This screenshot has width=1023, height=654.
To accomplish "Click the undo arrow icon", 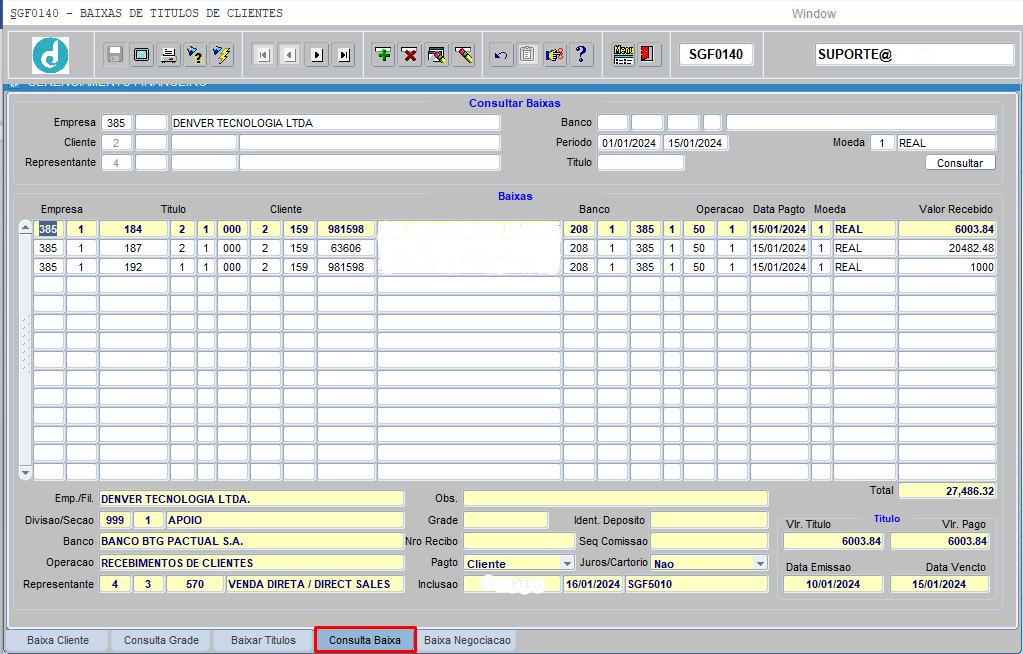I will pyautogui.click(x=501, y=55).
